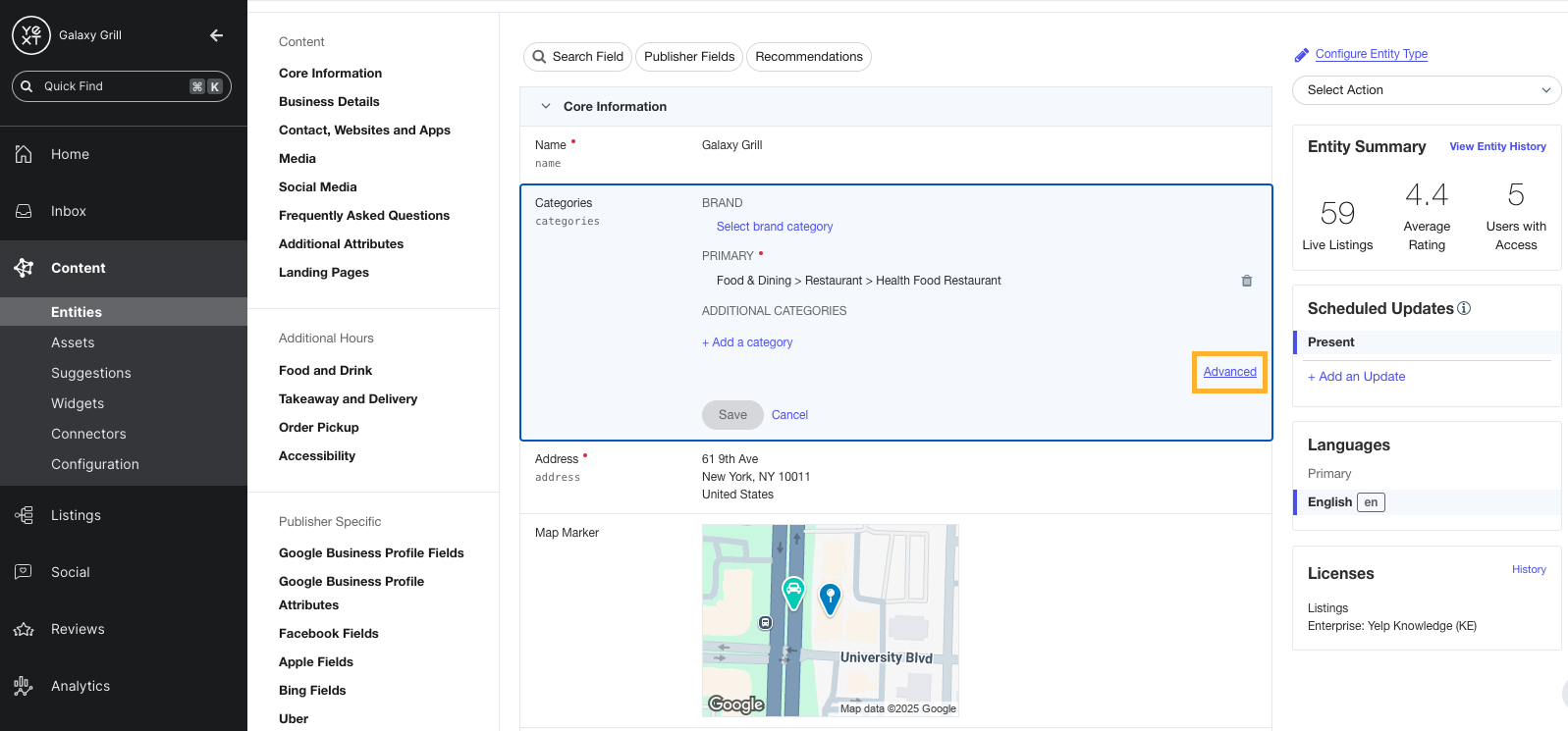Click the Save button
The width and height of the screenshot is (1568, 731).
click(x=732, y=415)
